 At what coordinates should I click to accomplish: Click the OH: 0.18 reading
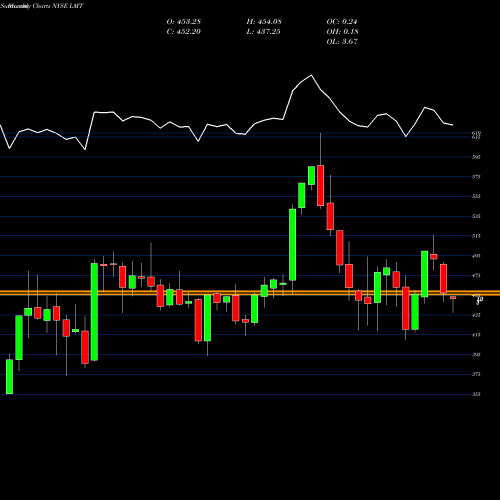343,32
